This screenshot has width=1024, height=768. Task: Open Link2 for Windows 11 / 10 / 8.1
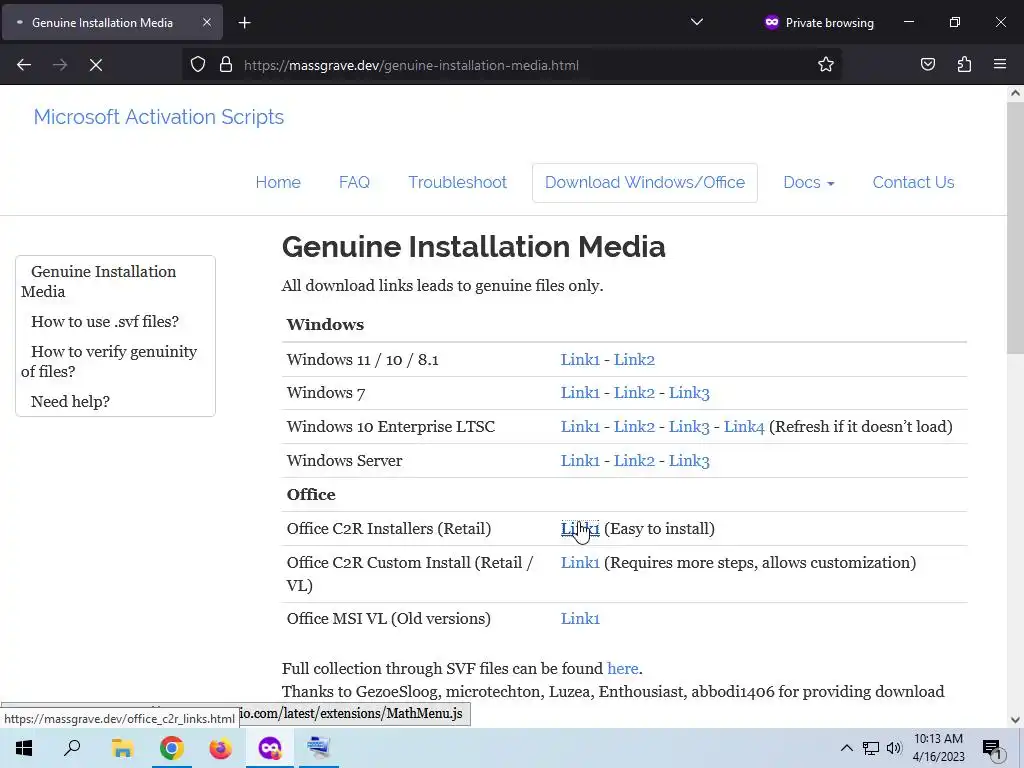(633, 359)
